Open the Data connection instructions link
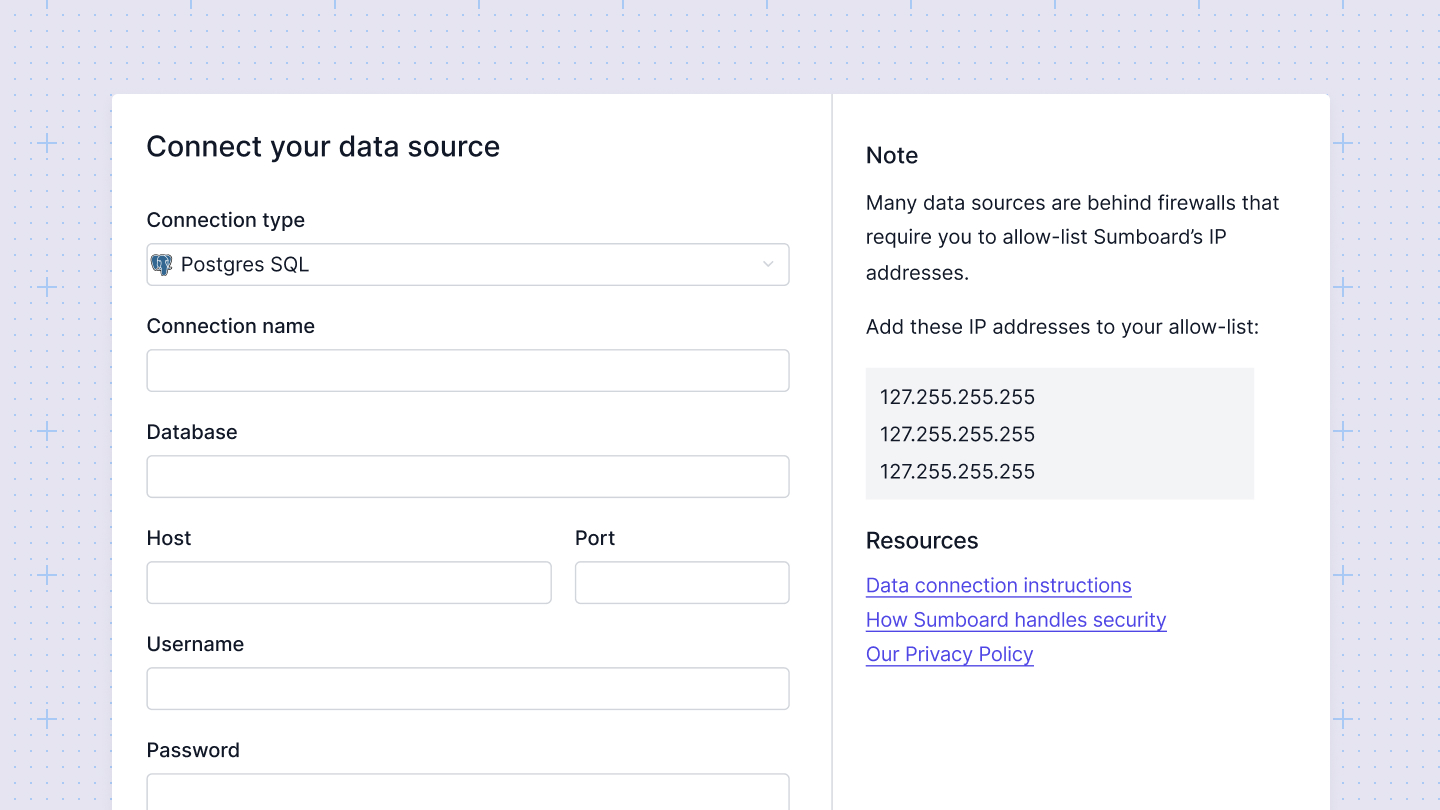This screenshot has width=1440, height=810. pos(998,586)
